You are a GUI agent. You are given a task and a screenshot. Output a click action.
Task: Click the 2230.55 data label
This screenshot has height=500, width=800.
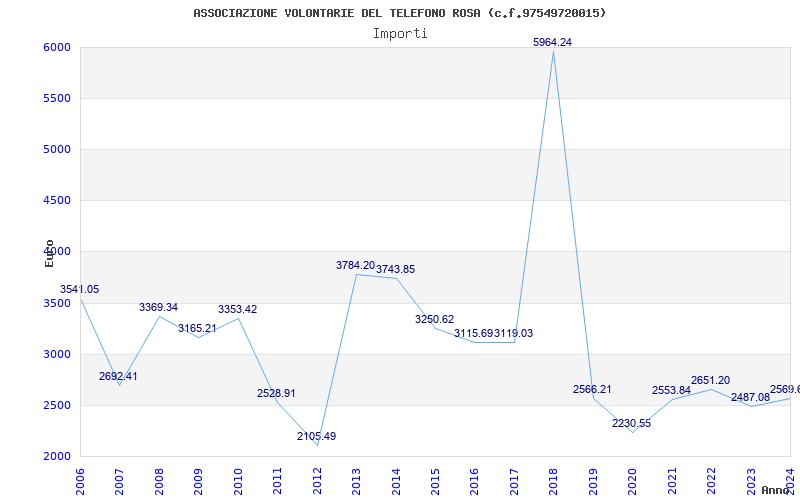pos(632,423)
